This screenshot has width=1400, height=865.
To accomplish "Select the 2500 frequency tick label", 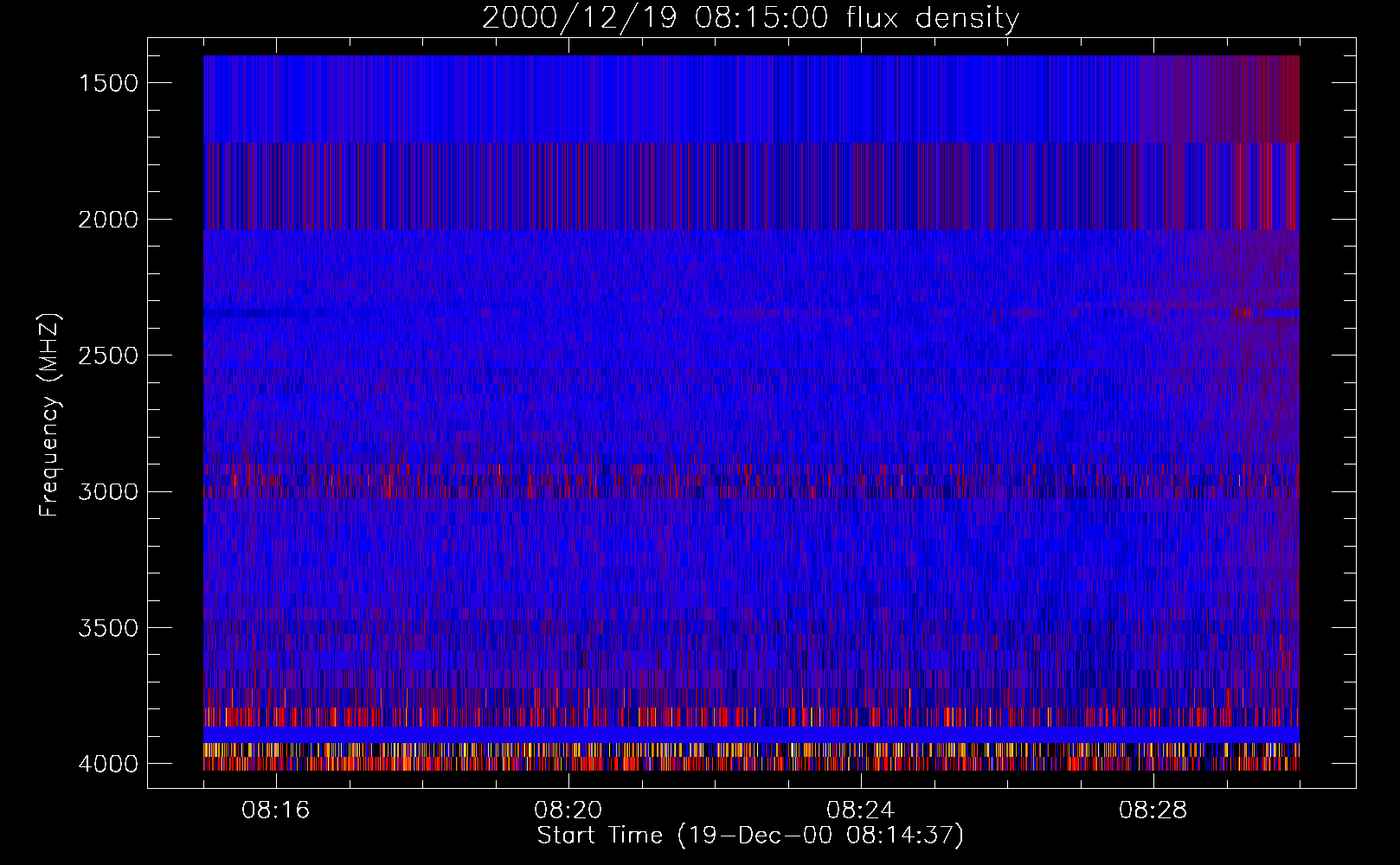I will click(x=108, y=356).
